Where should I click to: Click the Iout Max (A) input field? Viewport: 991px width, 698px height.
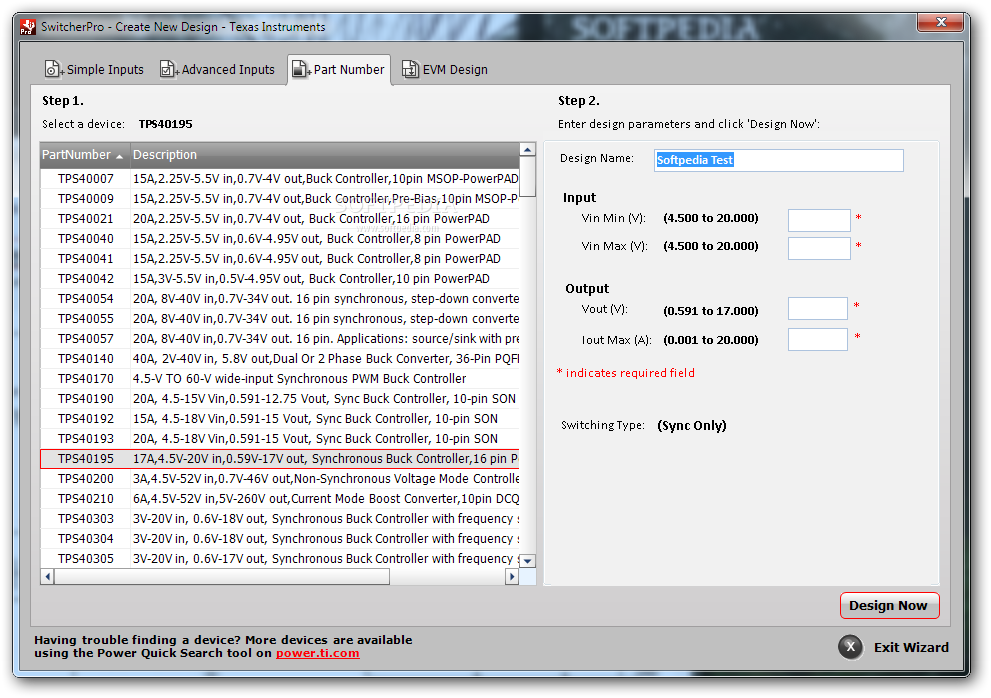818,339
